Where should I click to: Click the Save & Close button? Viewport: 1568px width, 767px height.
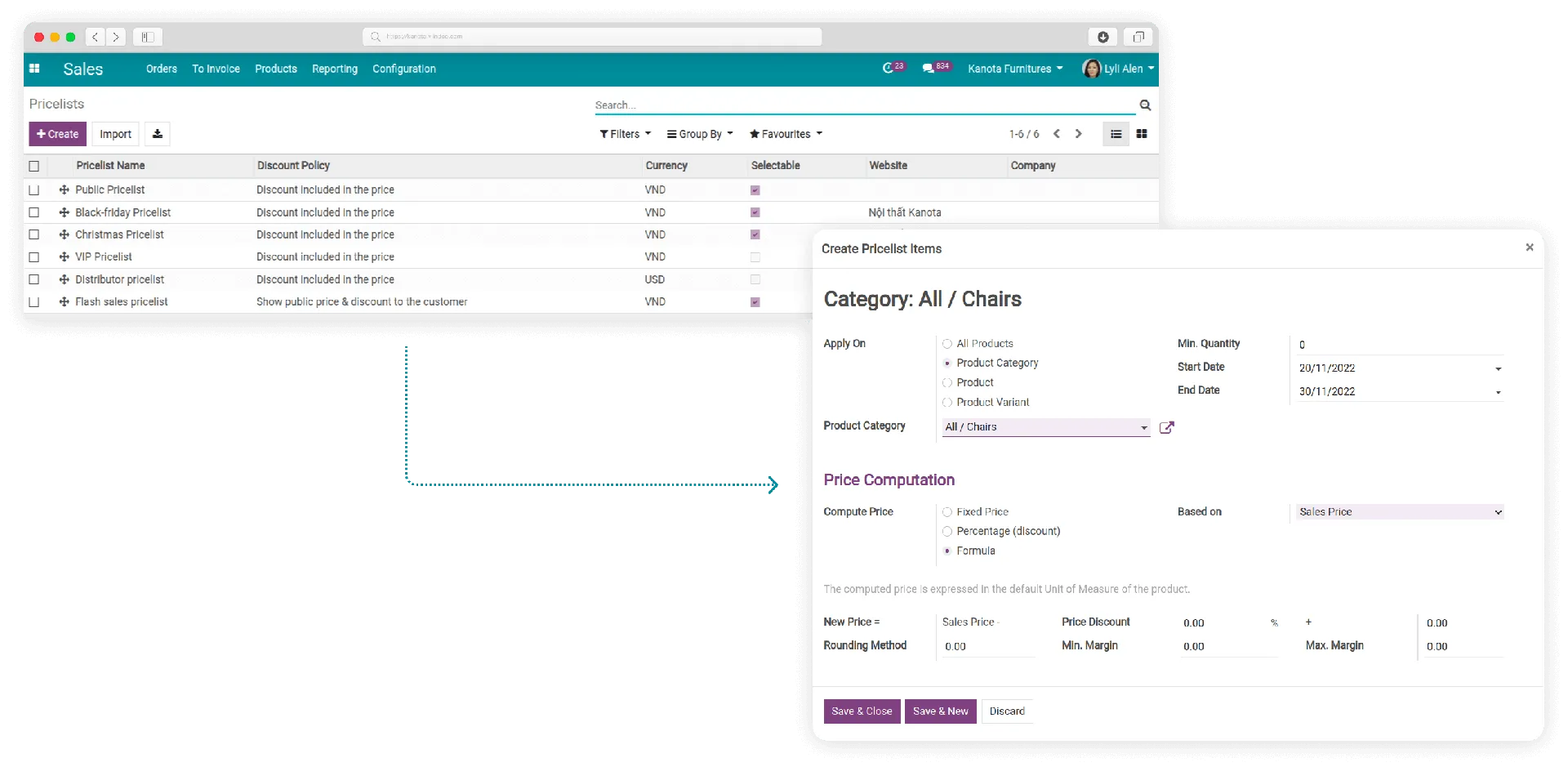862,711
